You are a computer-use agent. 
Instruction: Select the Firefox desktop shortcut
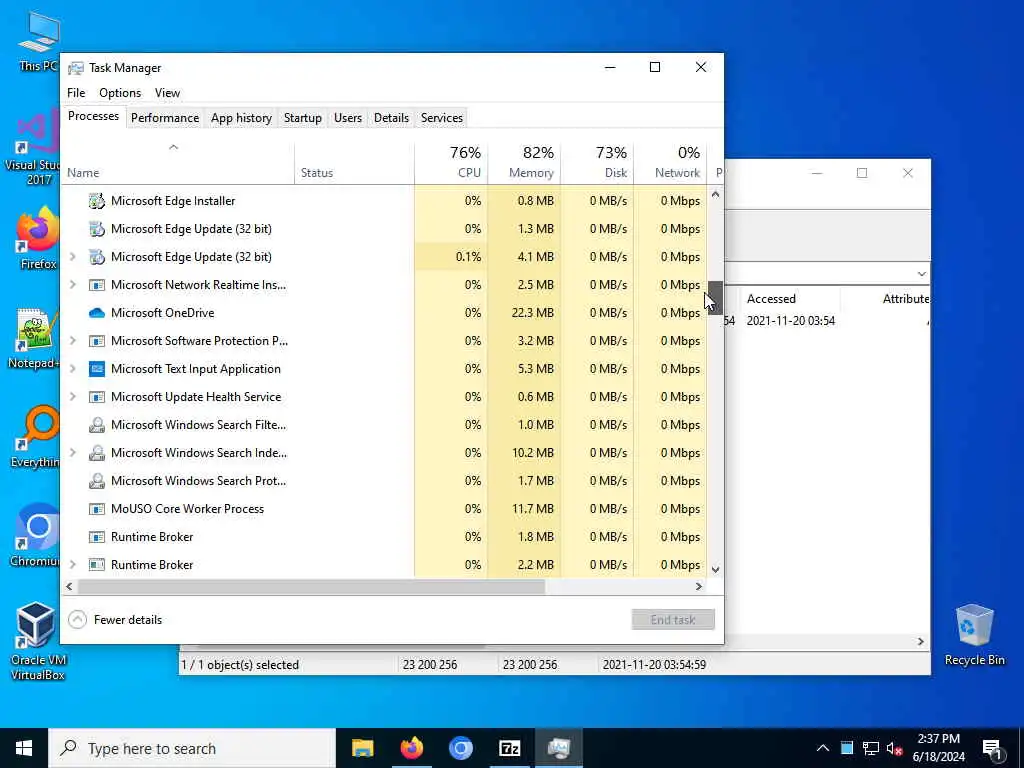click(x=37, y=238)
